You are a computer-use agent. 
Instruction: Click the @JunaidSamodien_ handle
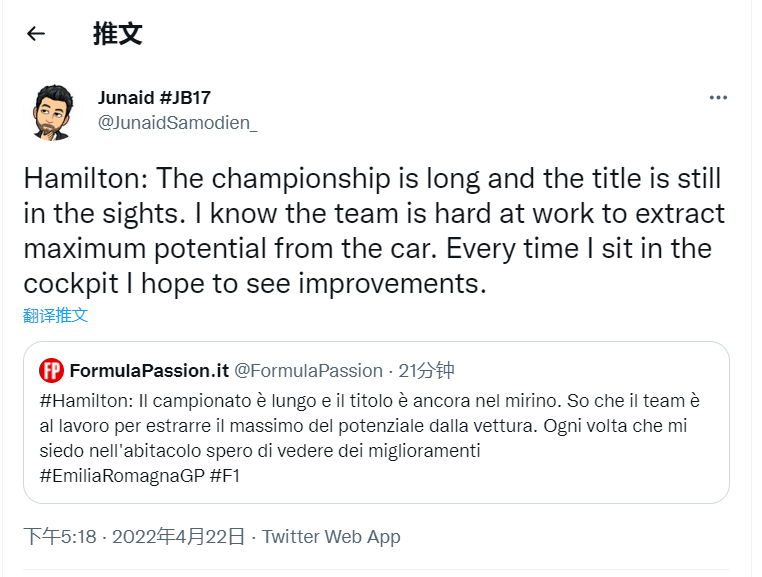pos(177,123)
